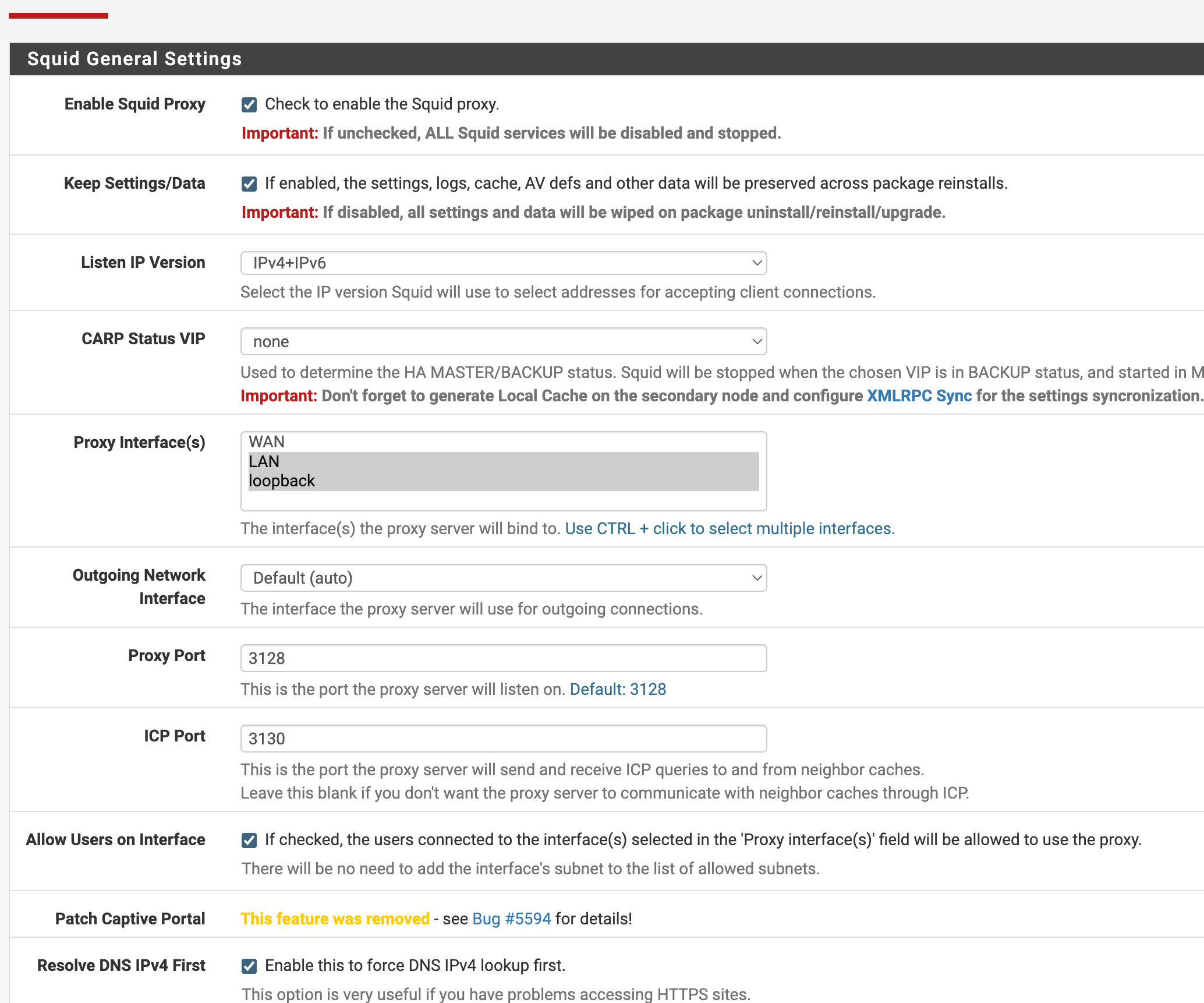Click the ICP Port input field

click(x=504, y=739)
